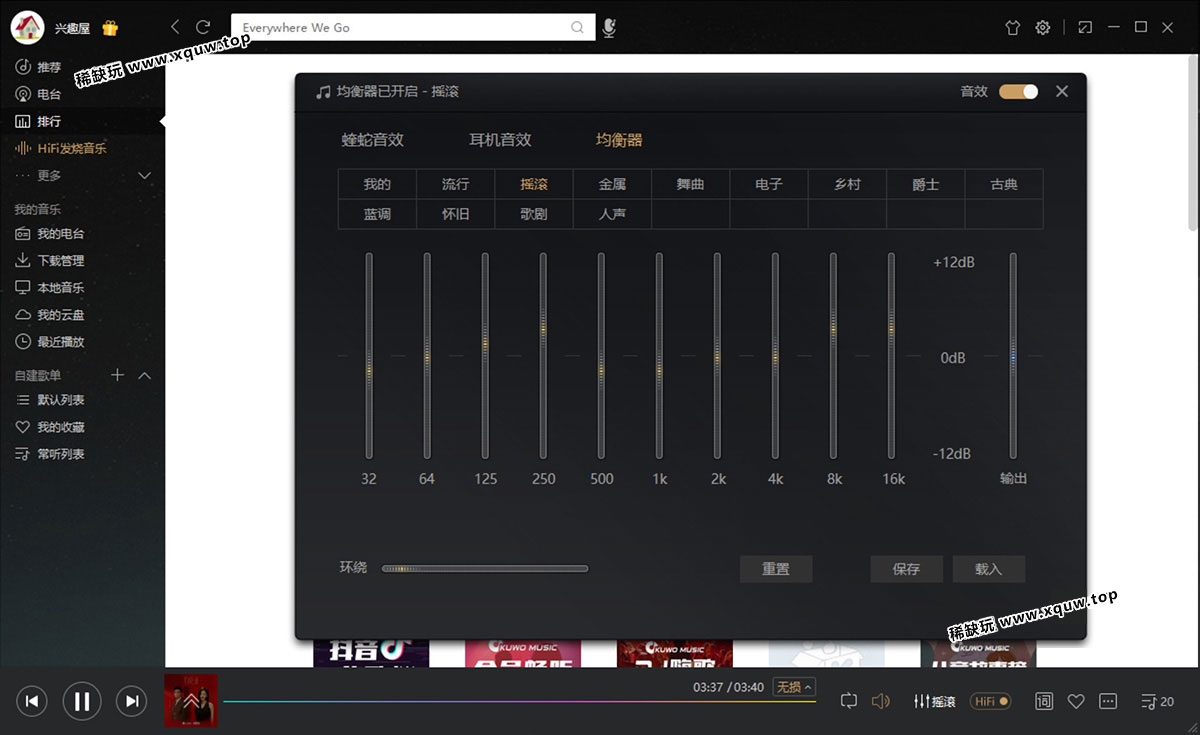
Task: Close the equalizer dialog
Action: (x=1062, y=91)
